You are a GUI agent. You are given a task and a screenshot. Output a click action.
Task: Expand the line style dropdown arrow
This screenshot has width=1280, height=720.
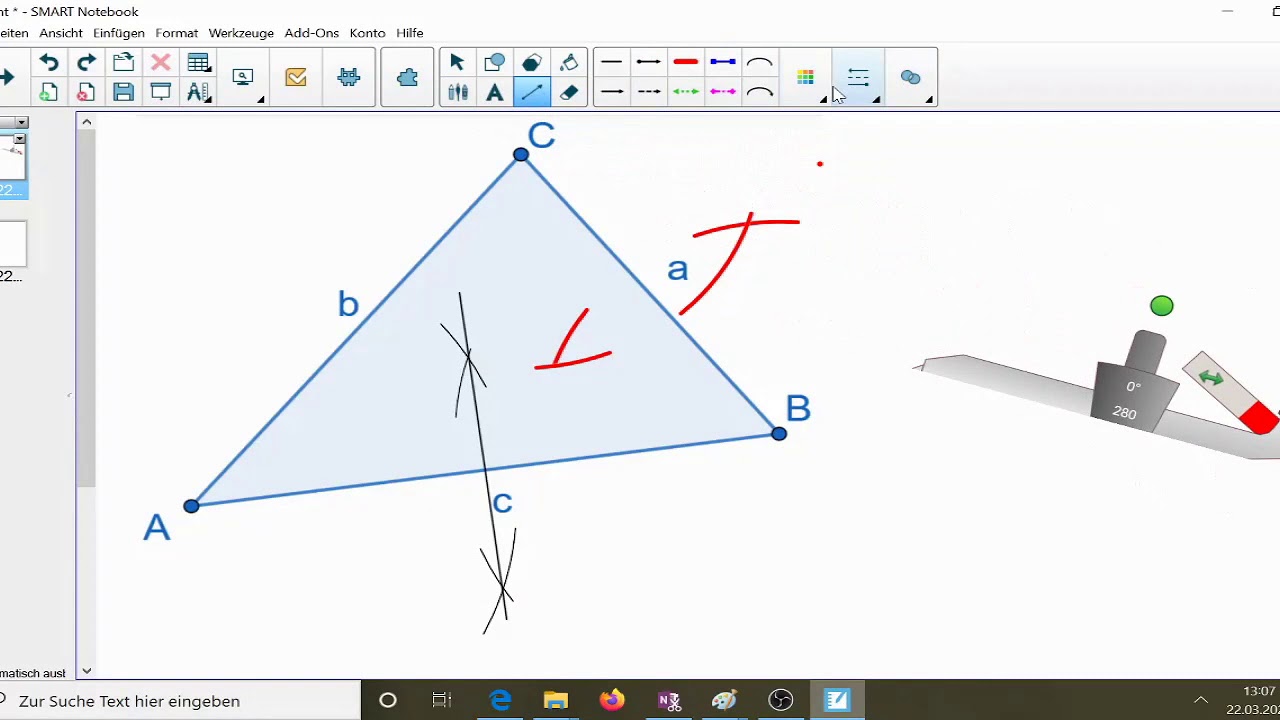[x=876, y=99]
